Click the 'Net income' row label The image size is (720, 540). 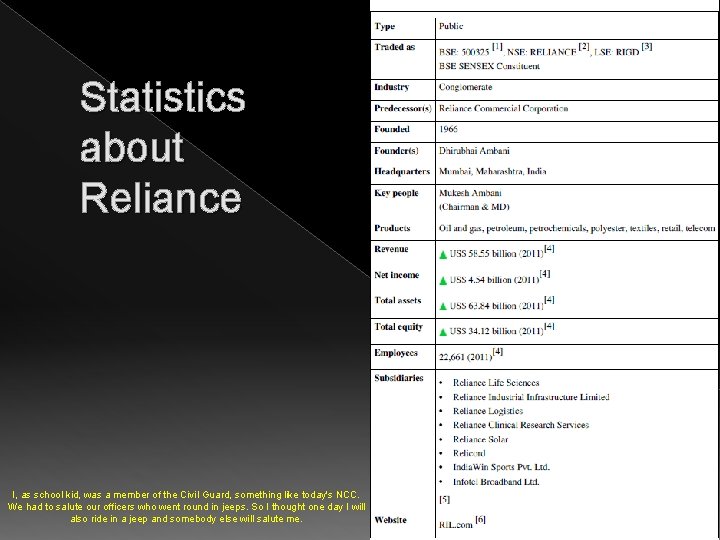pyautogui.click(x=396, y=275)
